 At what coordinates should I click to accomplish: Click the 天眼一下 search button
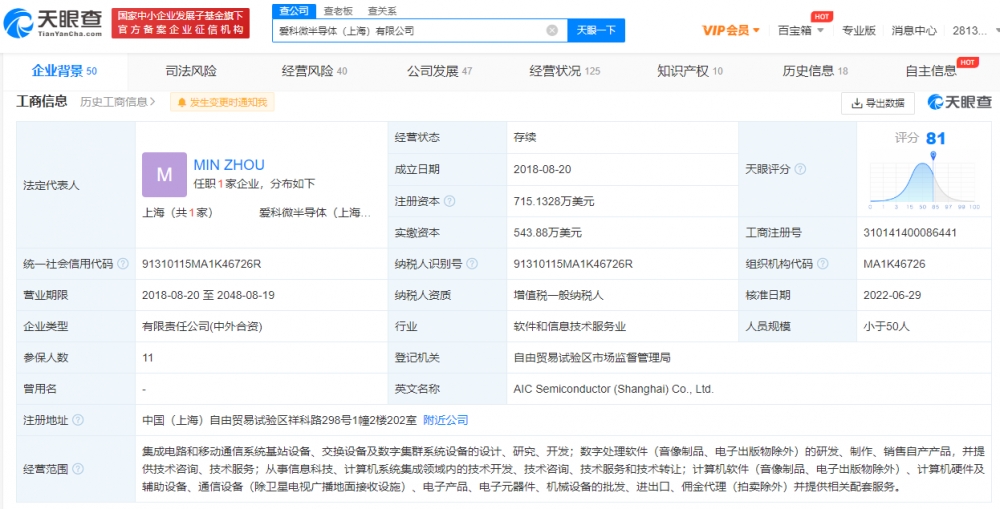click(596, 30)
